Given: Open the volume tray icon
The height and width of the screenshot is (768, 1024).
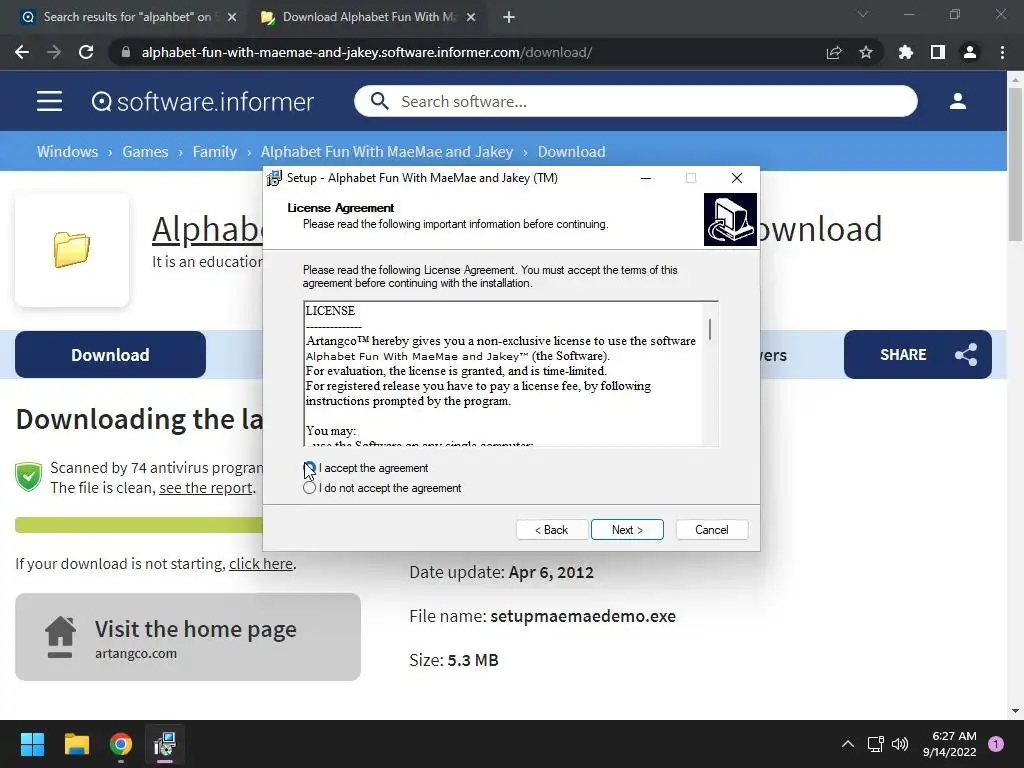Looking at the screenshot, I should [x=900, y=744].
